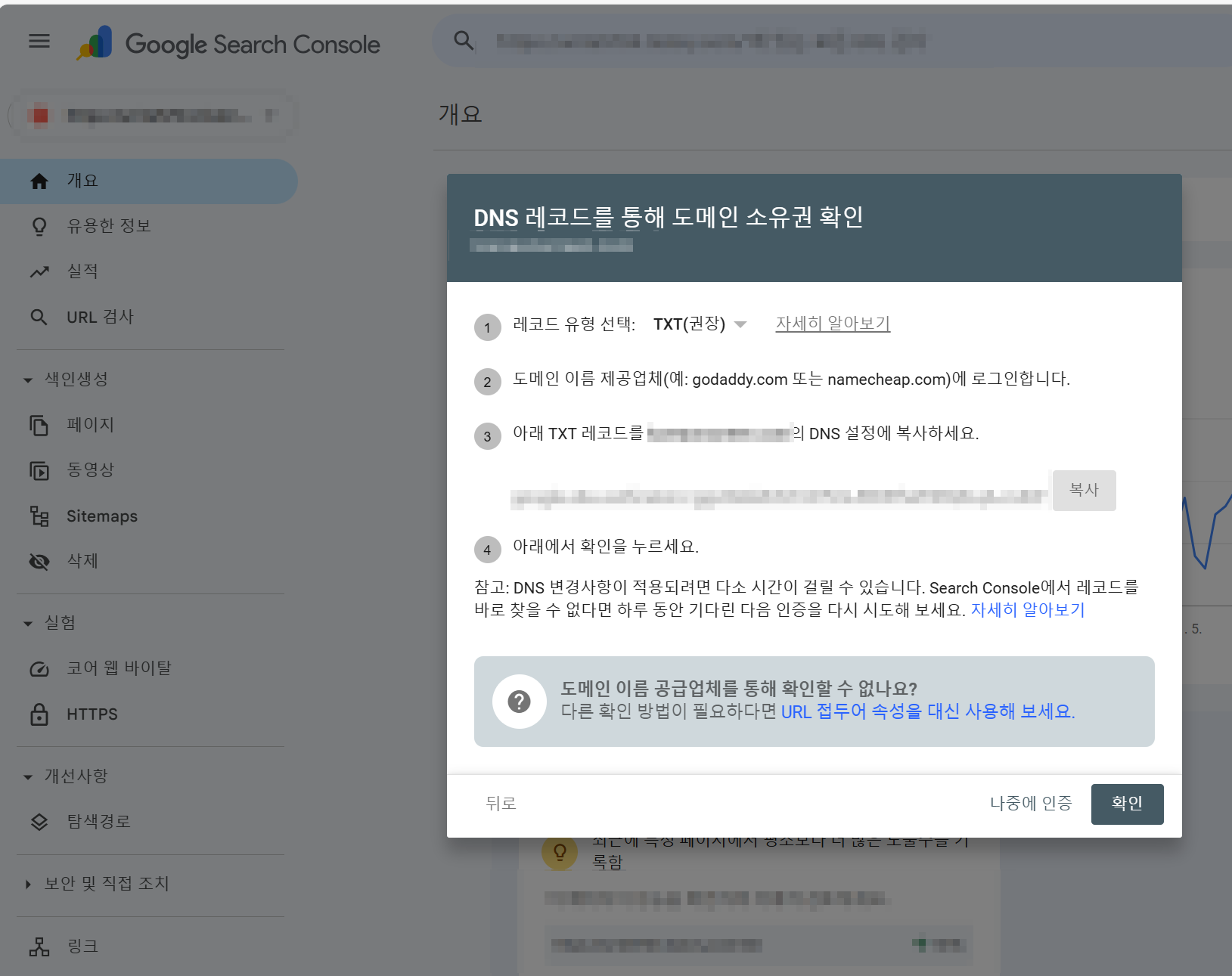The height and width of the screenshot is (976, 1232).
Task: Click the sitemap tree icon beside Sitemaps
Action: point(39,516)
